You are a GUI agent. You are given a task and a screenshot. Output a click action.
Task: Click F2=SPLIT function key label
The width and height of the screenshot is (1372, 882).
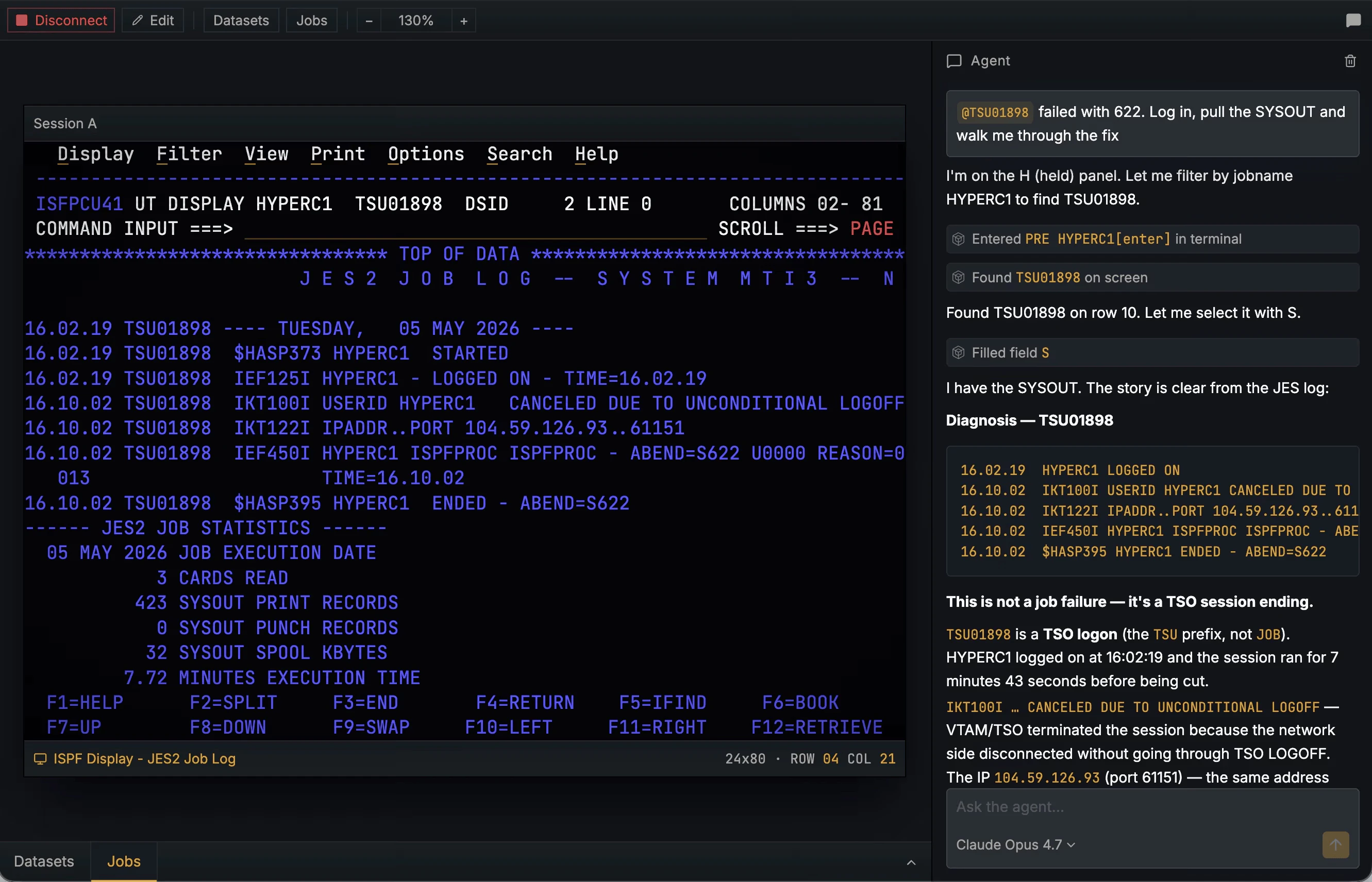click(x=233, y=703)
